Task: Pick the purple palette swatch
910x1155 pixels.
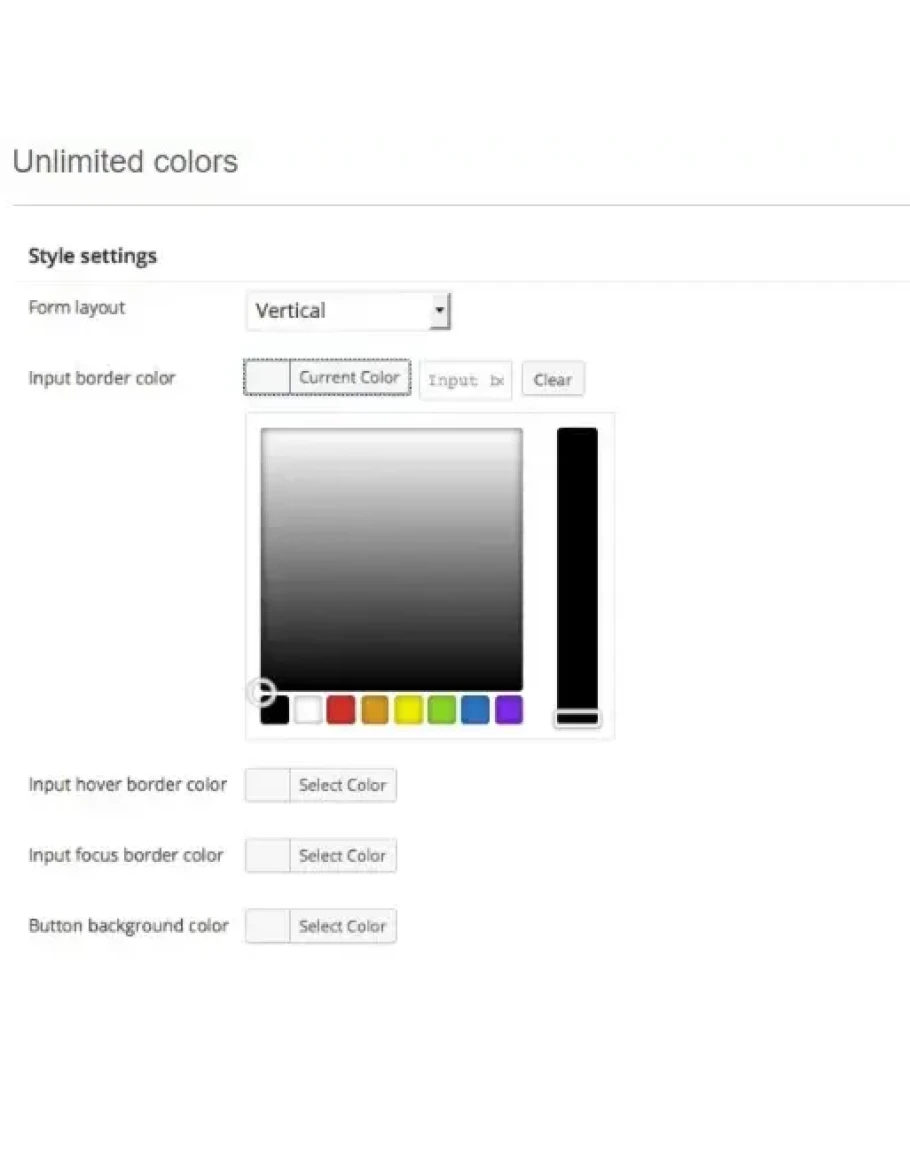Action: click(x=509, y=710)
